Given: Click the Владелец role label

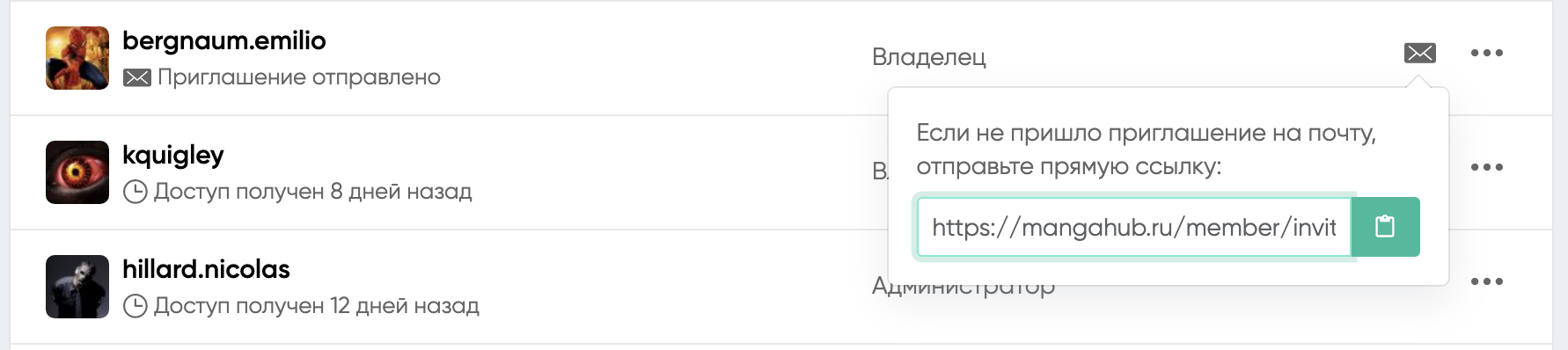Looking at the screenshot, I should [x=929, y=57].
